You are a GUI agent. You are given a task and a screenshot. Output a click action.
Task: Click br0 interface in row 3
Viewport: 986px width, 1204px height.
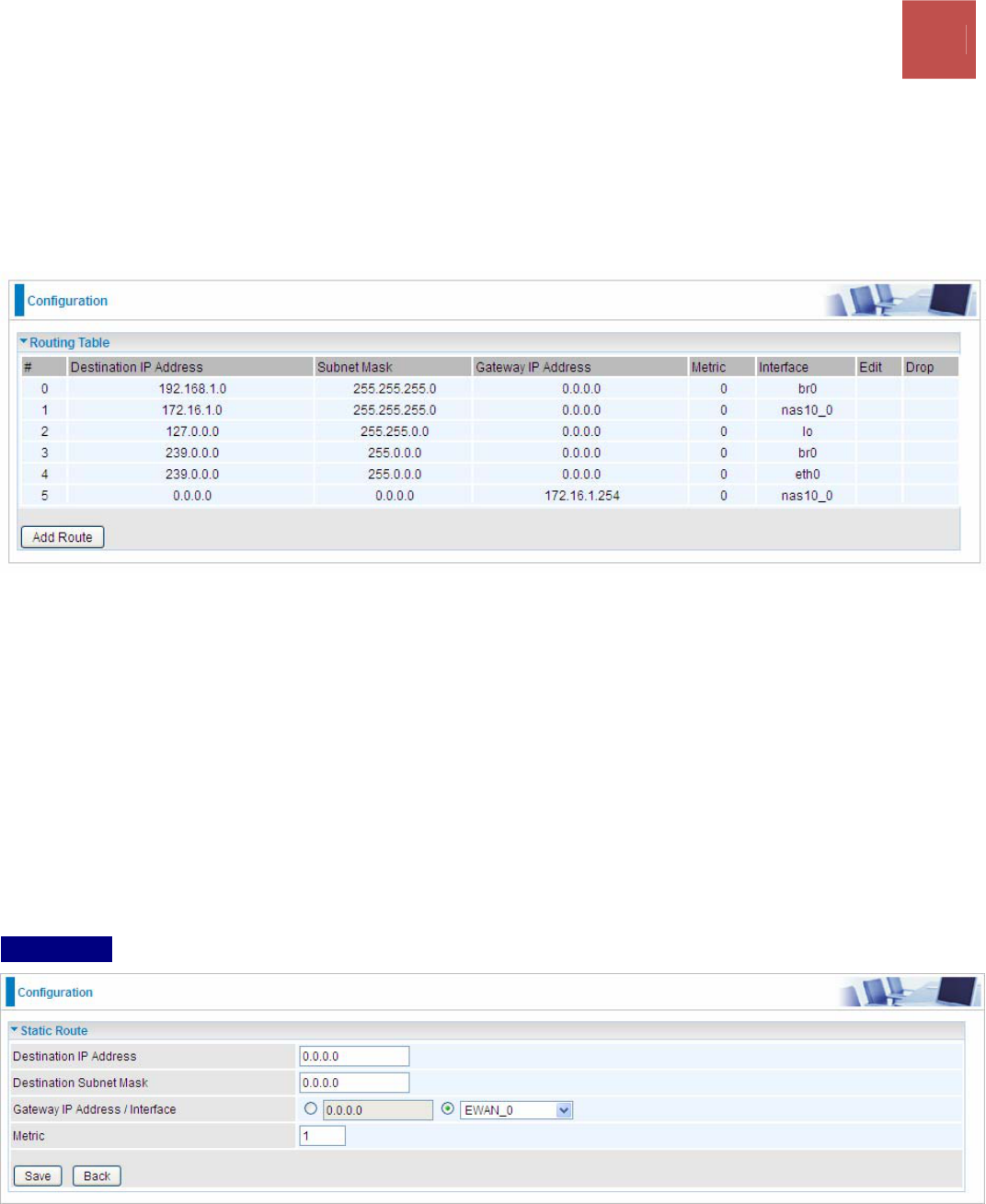pyautogui.click(x=808, y=453)
